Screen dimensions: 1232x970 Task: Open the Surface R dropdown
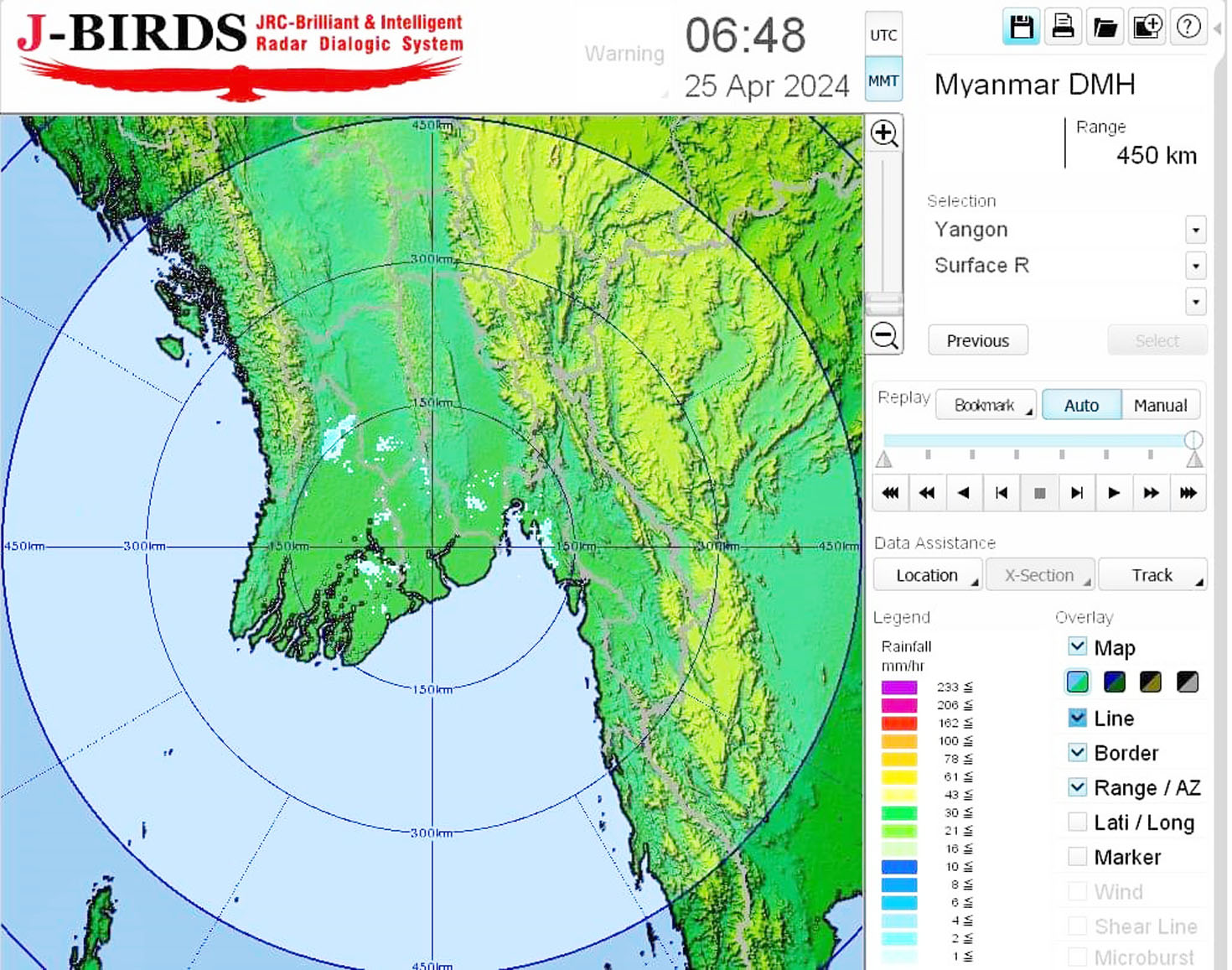pyautogui.click(x=1195, y=266)
